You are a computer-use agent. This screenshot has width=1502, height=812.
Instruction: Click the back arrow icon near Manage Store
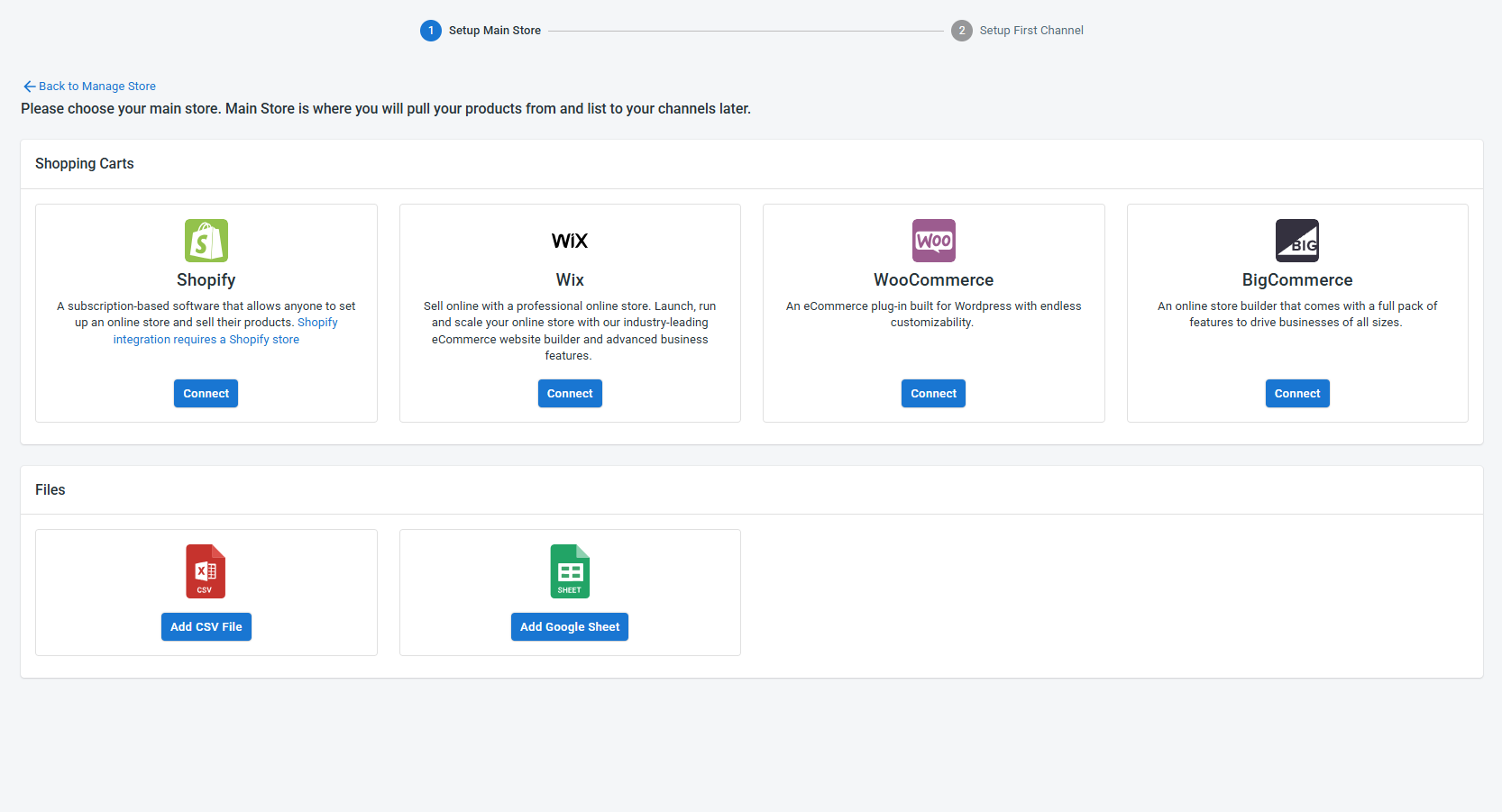(x=29, y=87)
